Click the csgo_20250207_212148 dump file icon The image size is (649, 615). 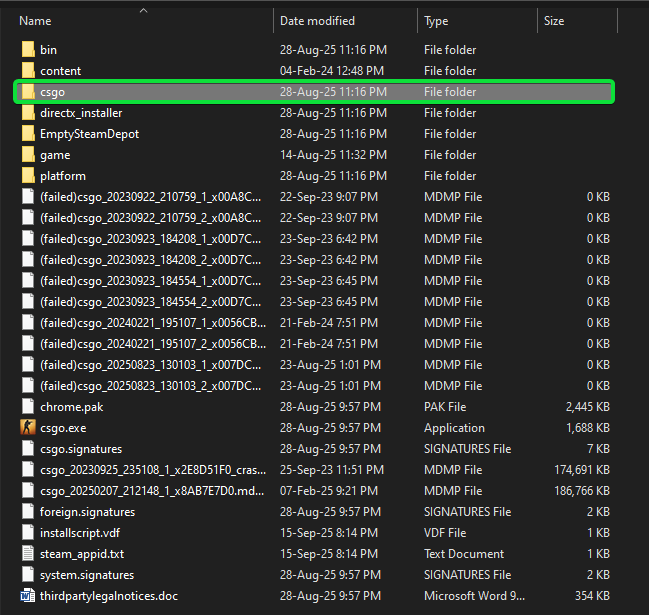pos(28,490)
